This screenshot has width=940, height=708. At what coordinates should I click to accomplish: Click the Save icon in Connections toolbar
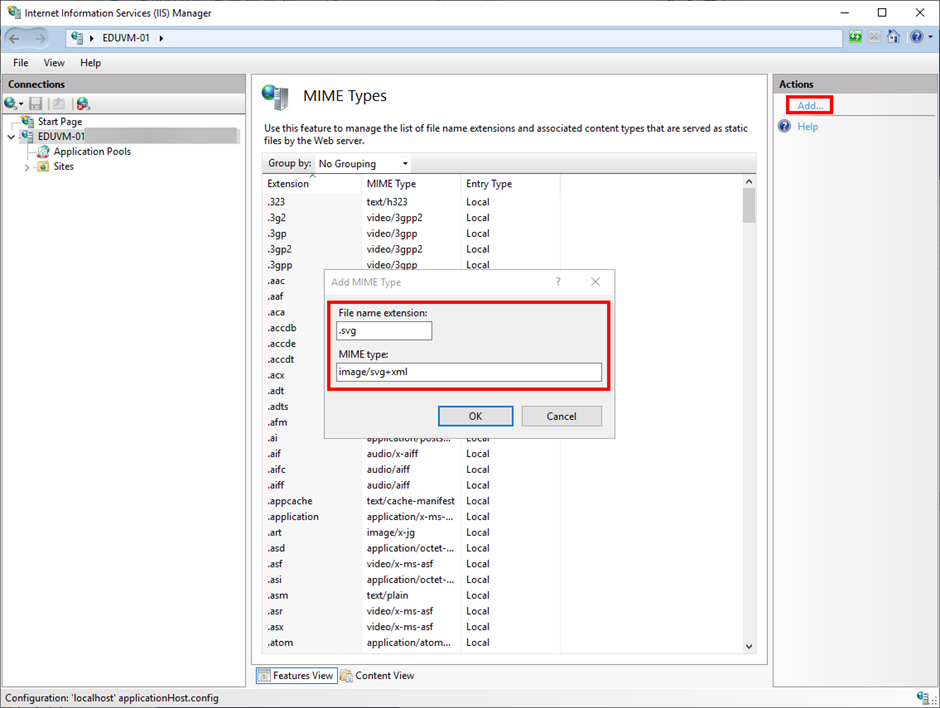pyautogui.click(x=35, y=104)
